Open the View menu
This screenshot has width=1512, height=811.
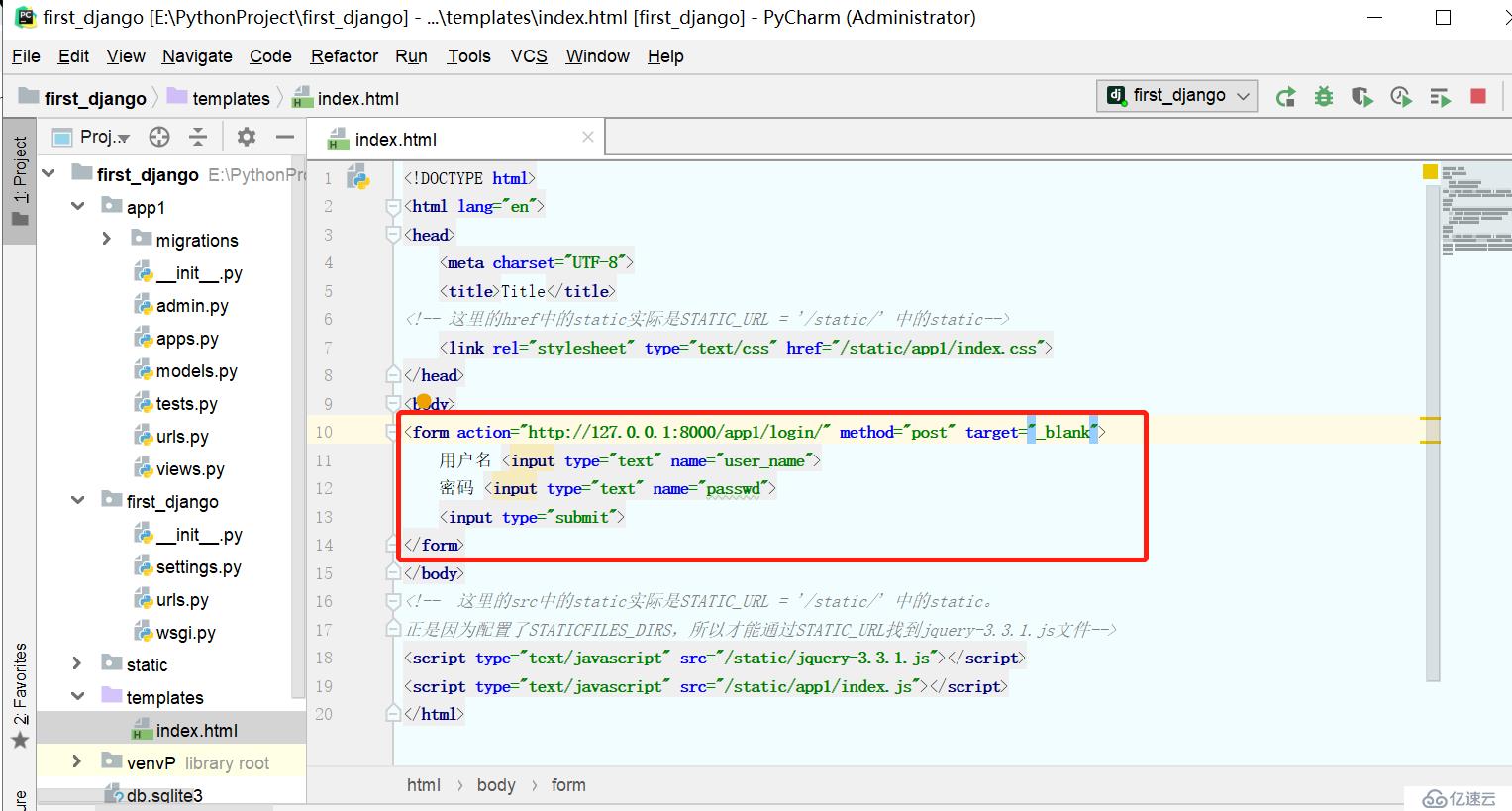[x=126, y=56]
